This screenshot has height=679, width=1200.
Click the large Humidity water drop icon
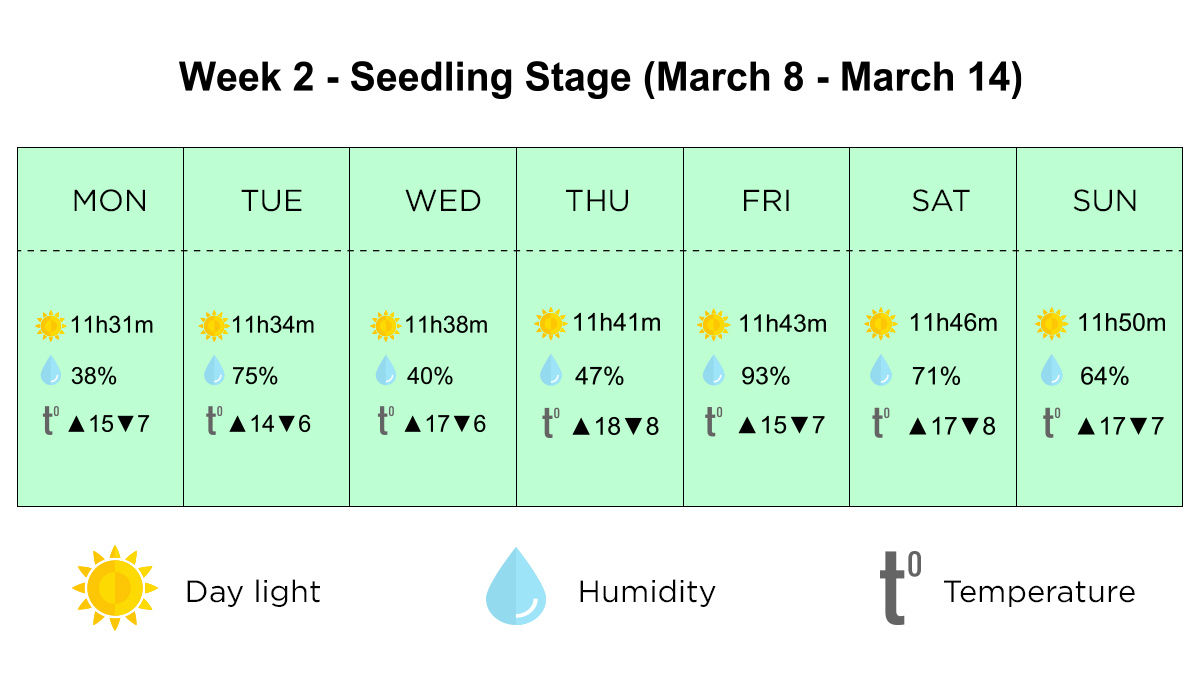(516, 587)
